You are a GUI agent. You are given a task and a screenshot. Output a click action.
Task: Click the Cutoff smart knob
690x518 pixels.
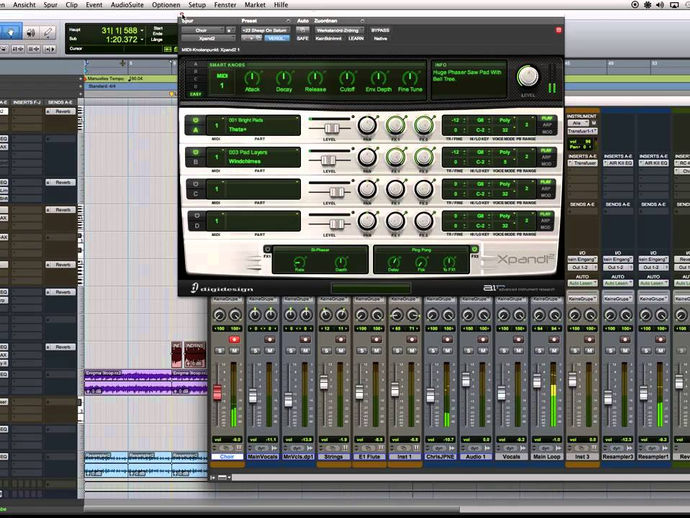347,79
